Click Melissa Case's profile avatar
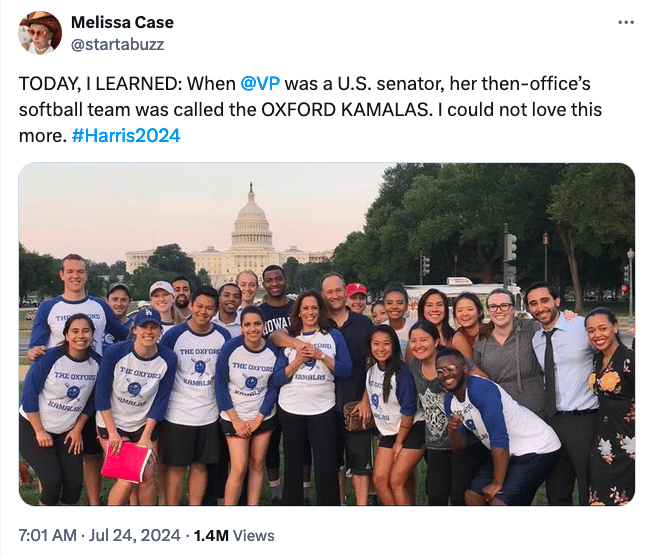The width and height of the screenshot is (654, 556). coord(40,33)
